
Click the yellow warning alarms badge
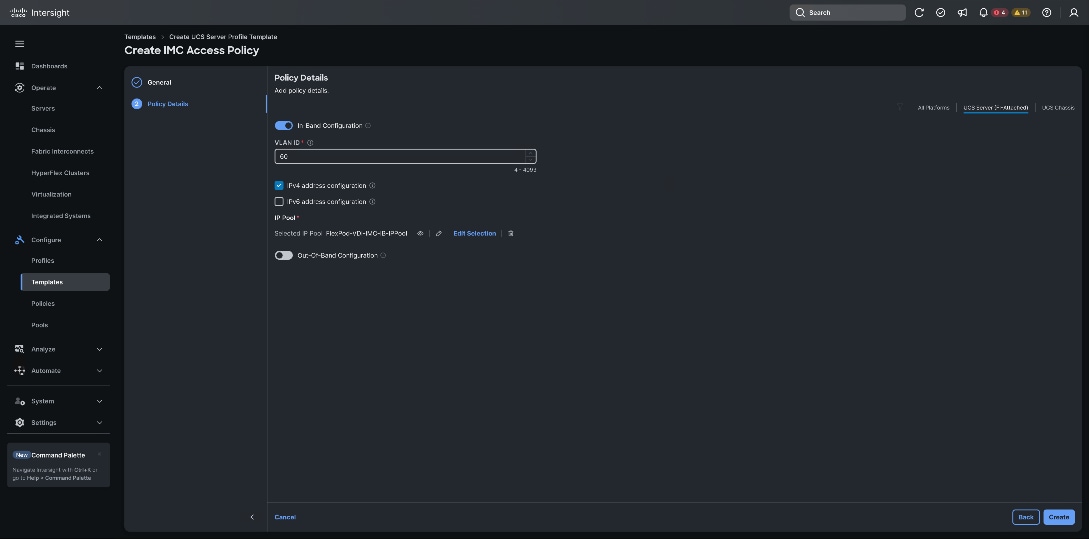(1020, 13)
